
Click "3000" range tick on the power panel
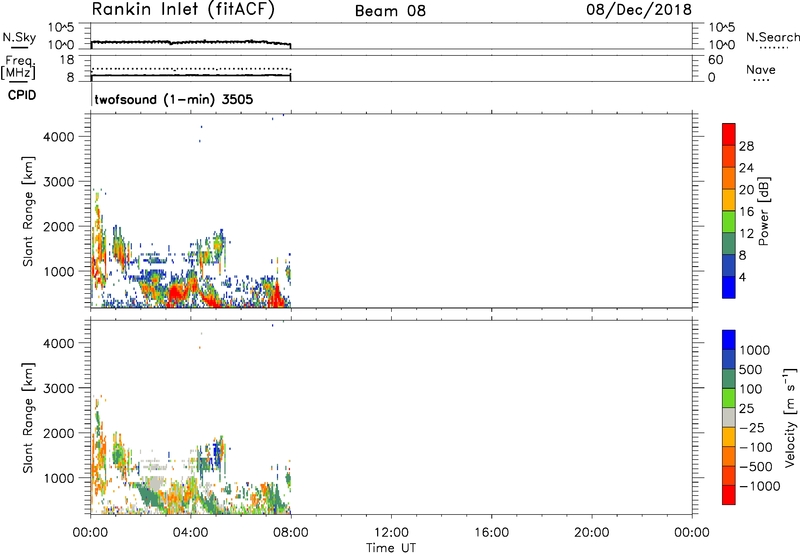(x=58, y=182)
